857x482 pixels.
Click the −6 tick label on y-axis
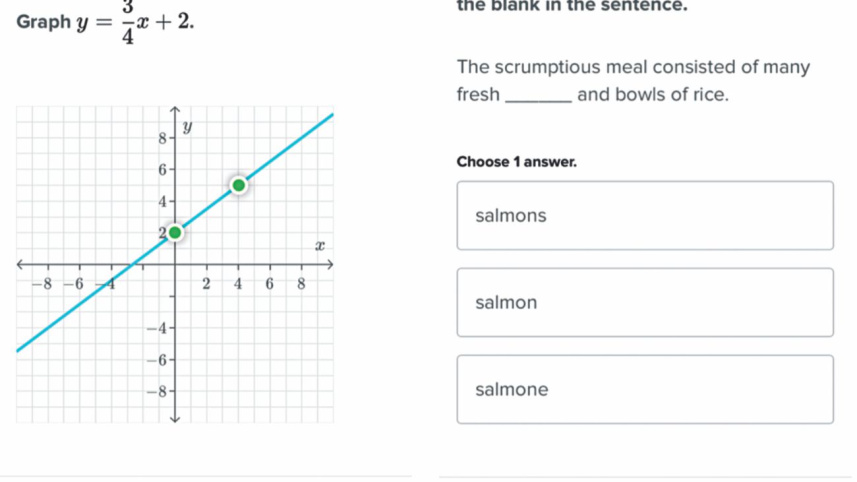[156, 358]
